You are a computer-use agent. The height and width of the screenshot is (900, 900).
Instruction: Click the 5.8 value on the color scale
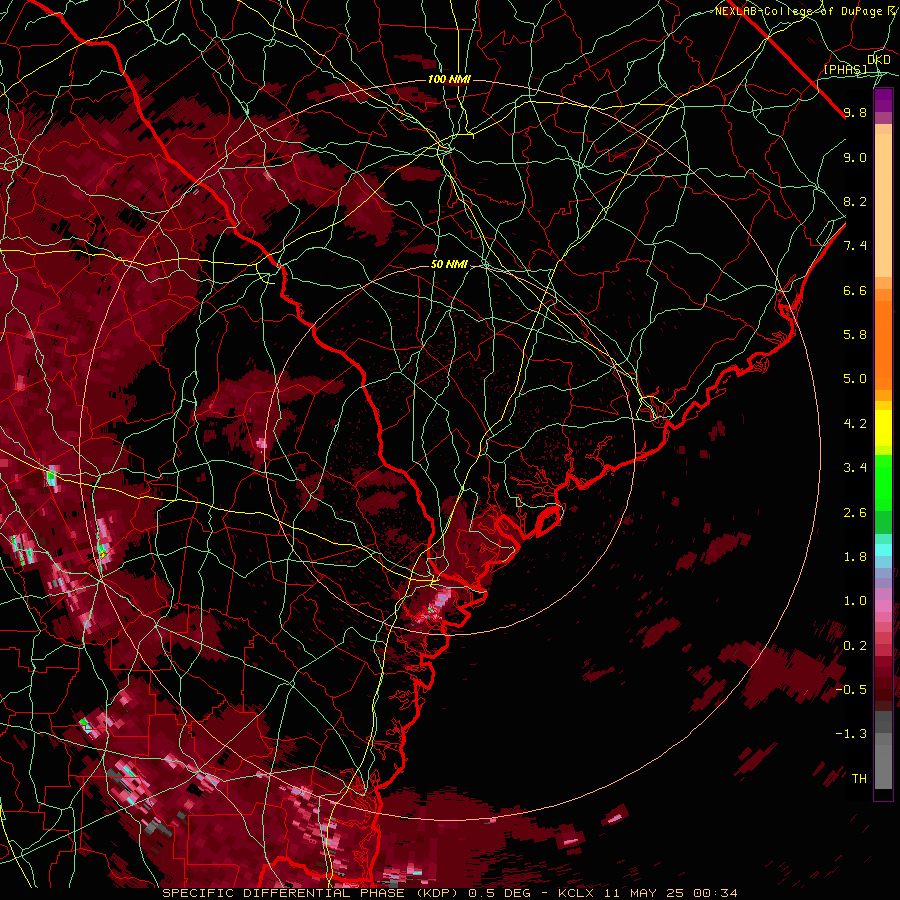tap(855, 335)
